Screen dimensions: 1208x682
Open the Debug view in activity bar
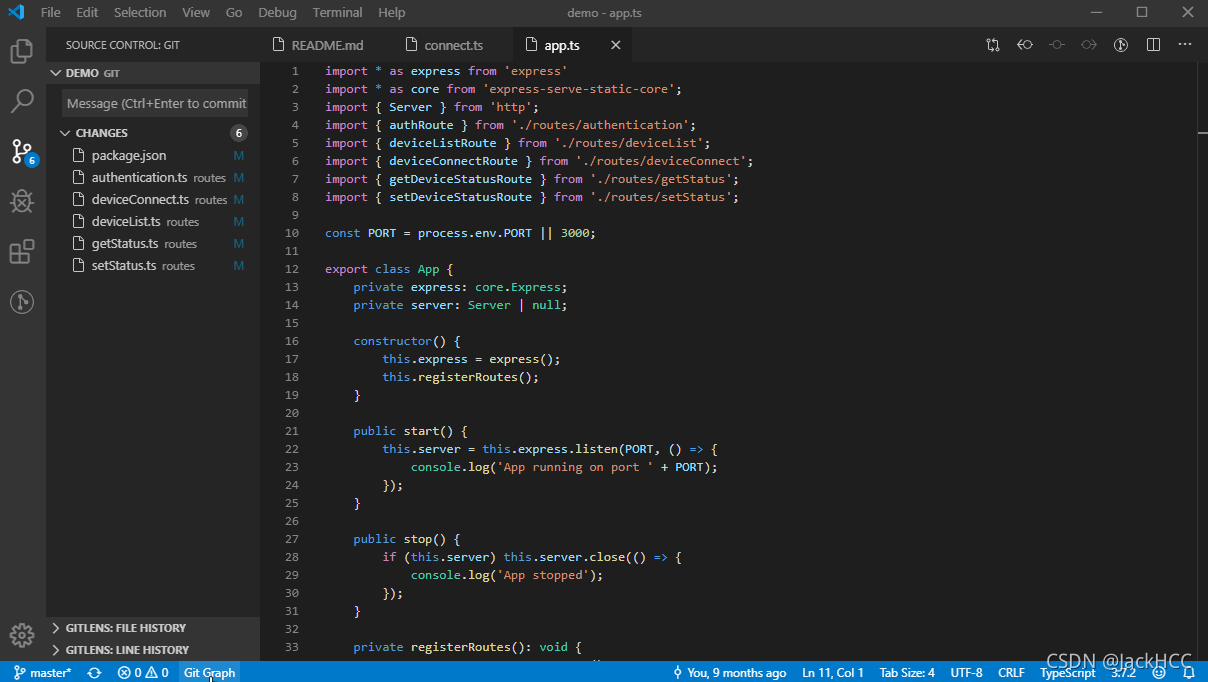coord(22,202)
